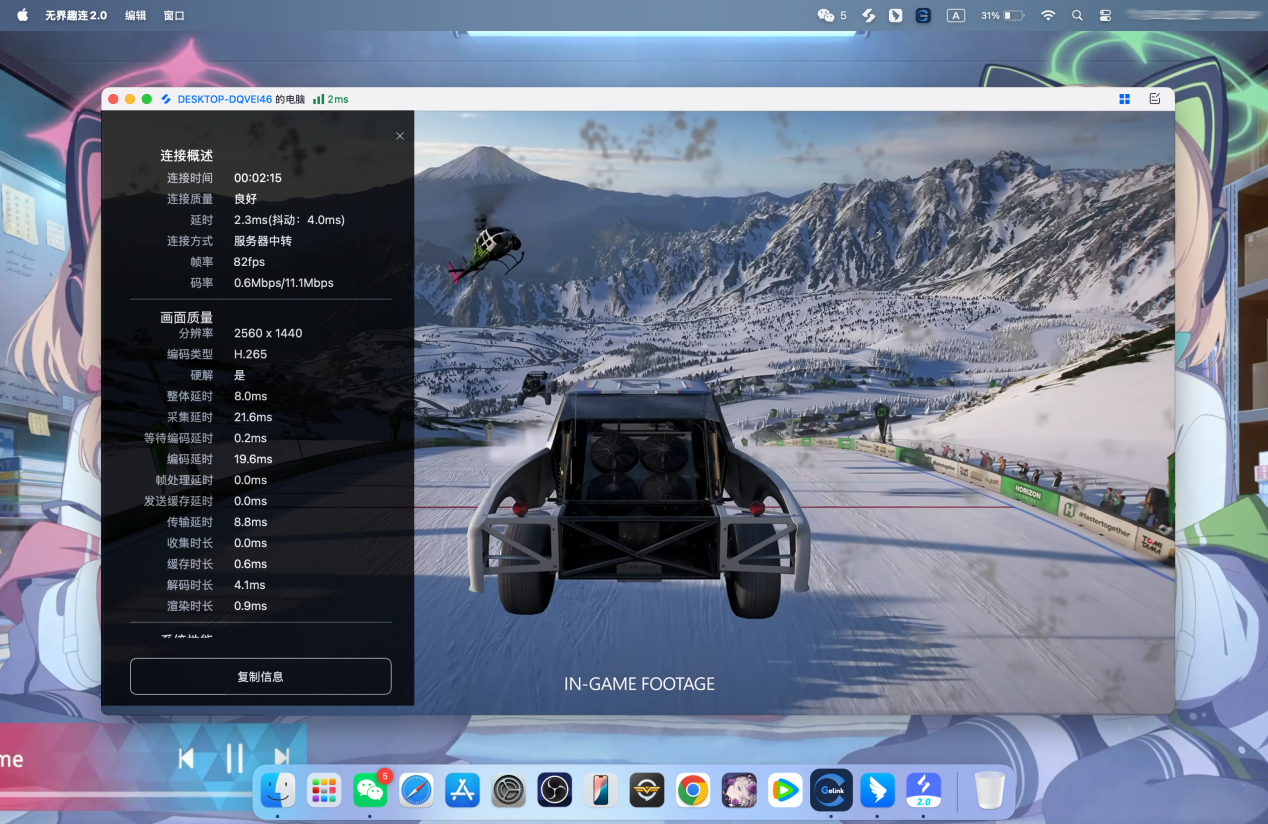Screen dimensions: 1268x824
Task: Open the 无界趣连2.0 app menu
Action: (76, 16)
